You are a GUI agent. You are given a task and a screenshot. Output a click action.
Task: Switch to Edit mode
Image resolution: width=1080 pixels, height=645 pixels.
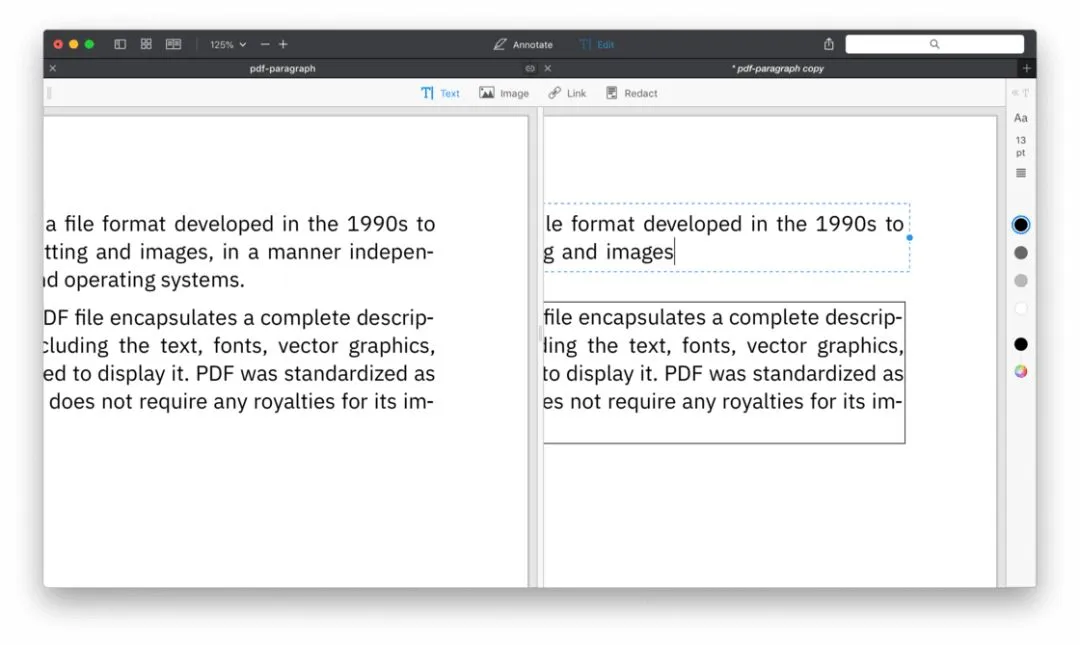(597, 44)
